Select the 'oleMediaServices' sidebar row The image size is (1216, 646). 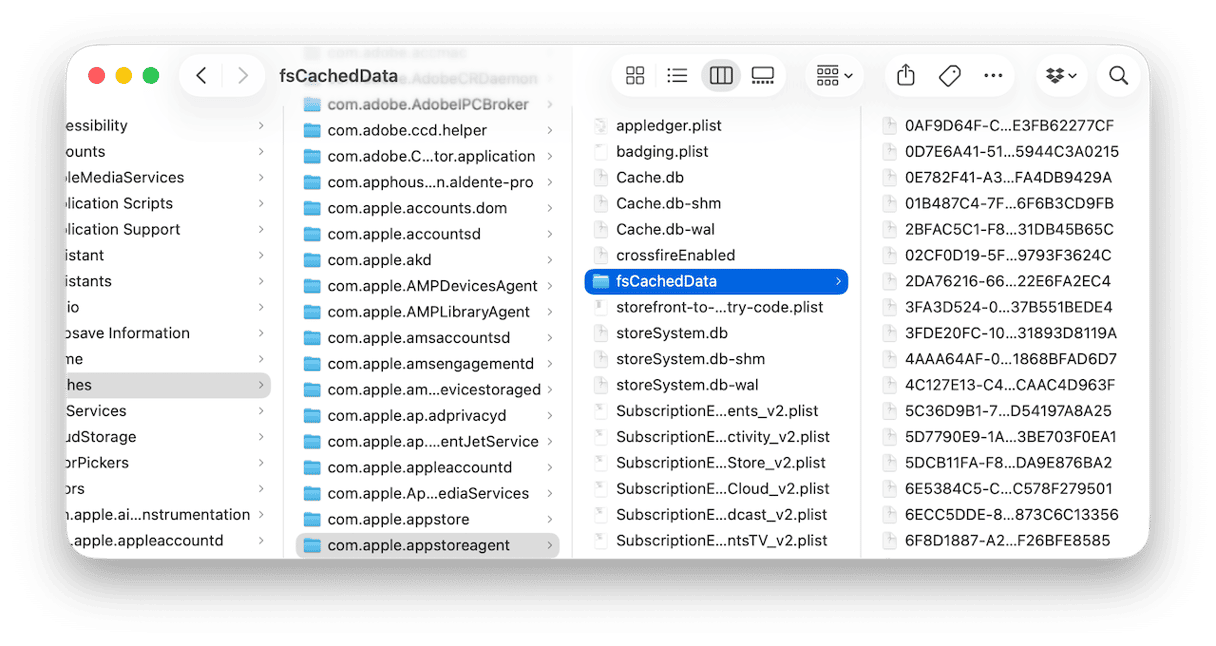coord(168,178)
